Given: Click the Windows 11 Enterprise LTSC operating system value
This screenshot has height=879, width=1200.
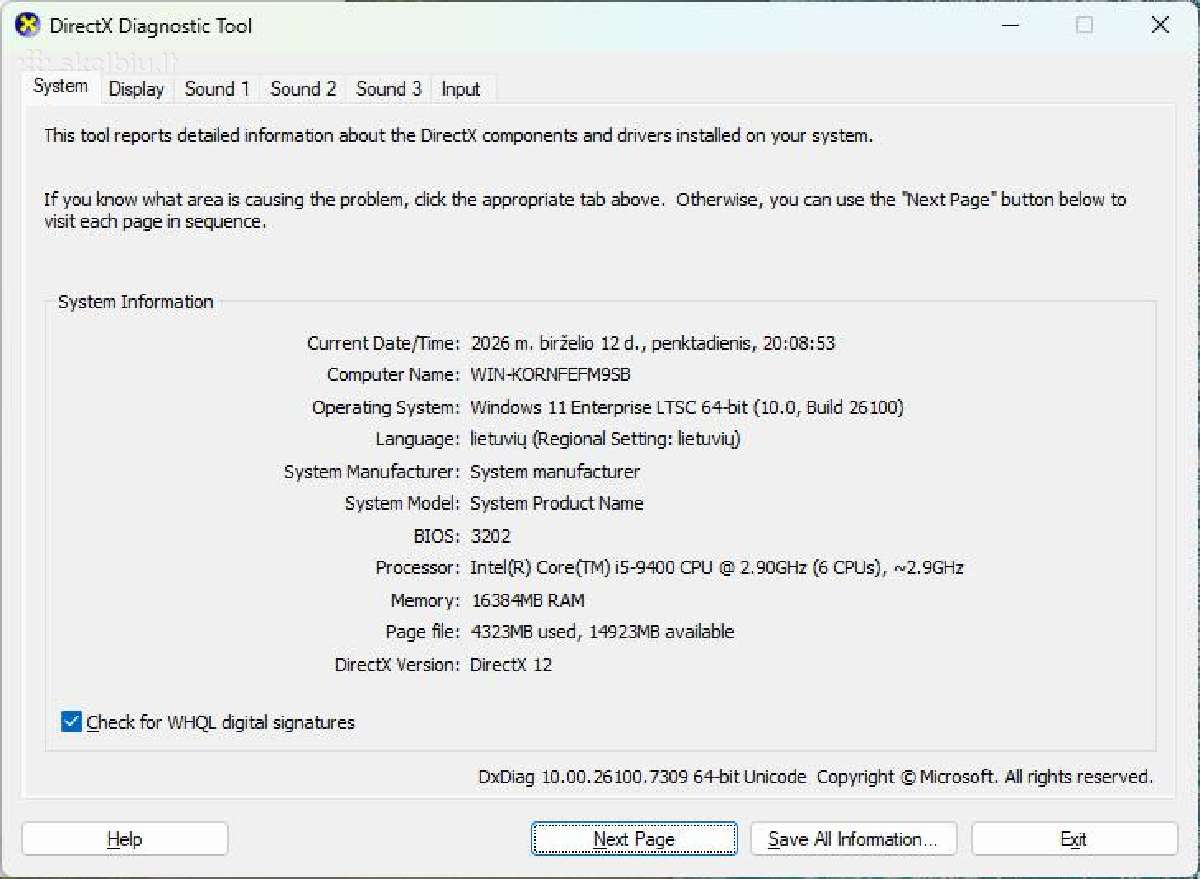Looking at the screenshot, I should [687, 407].
